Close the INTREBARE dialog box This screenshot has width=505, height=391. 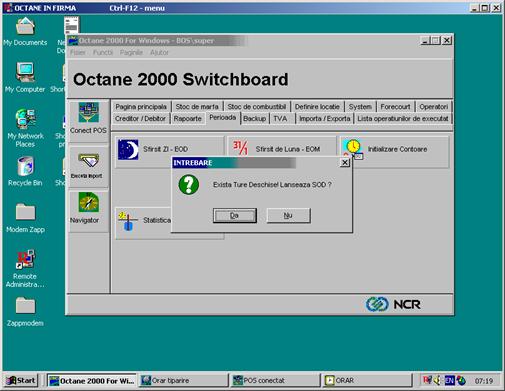point(345,162)
